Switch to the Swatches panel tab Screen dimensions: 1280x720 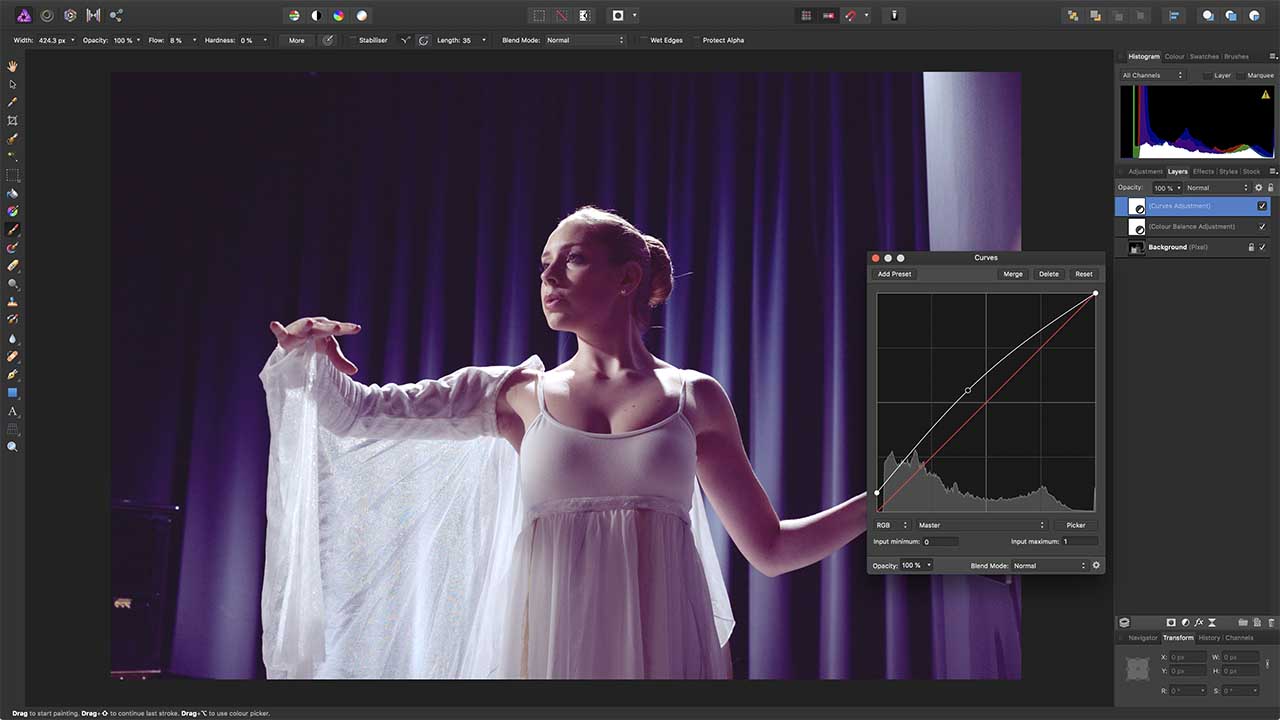(1204, 57)
